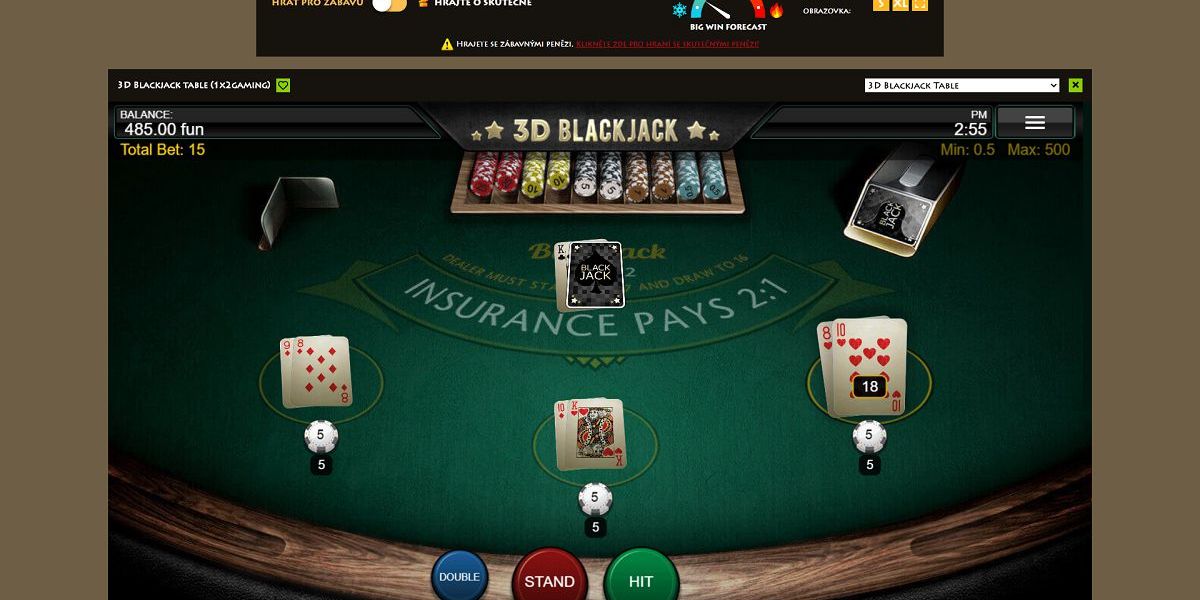
Task: Click the Big Win Forecast gauge
Action: tap(728, 12)
